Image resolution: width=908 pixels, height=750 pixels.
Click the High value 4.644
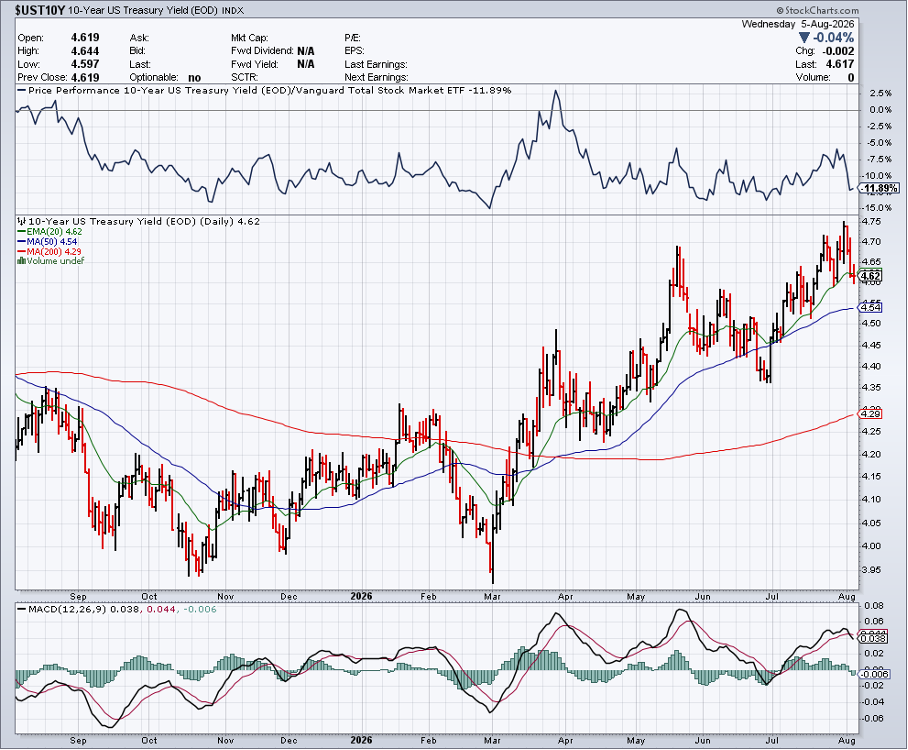tap(85, 51)
